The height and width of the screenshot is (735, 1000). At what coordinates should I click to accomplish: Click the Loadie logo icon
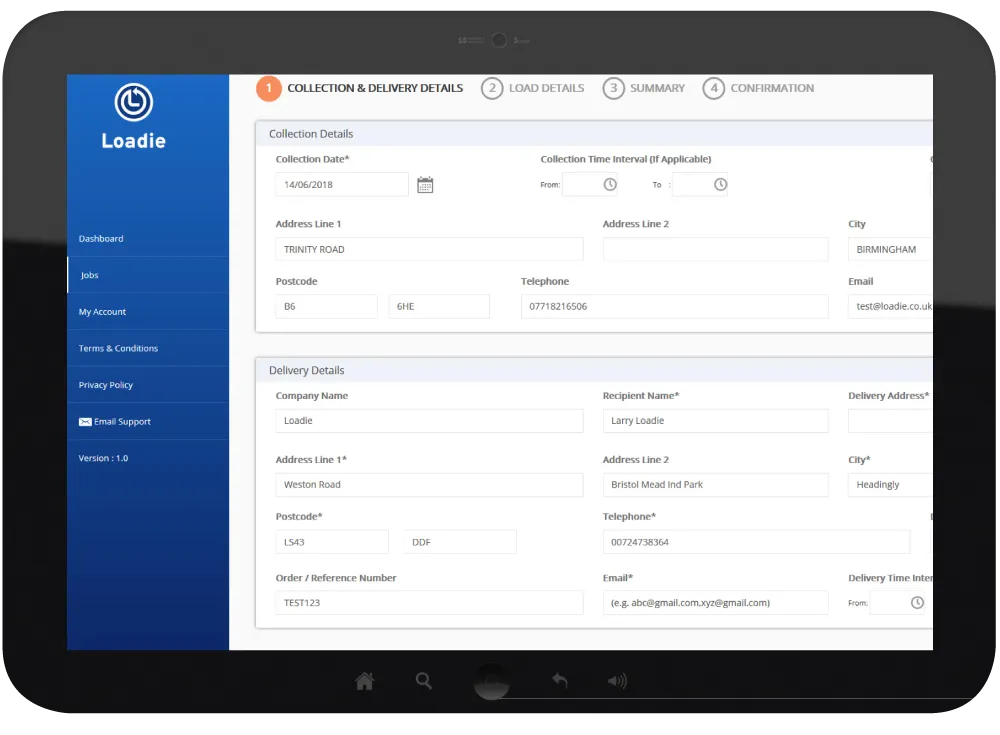click(134, 102)
